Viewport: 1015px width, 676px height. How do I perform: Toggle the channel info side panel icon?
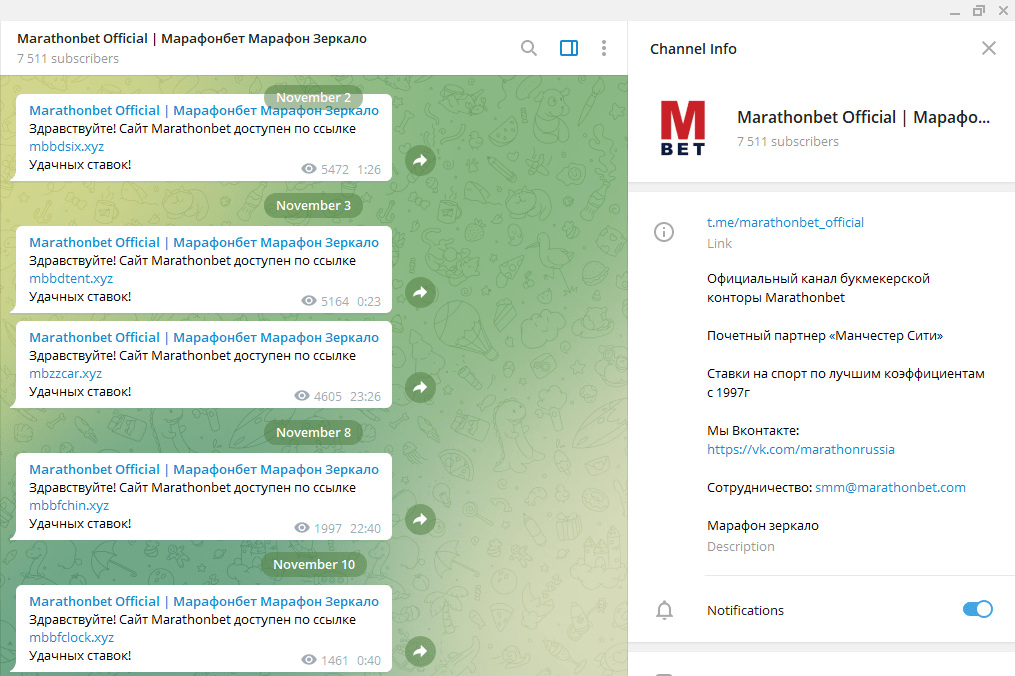pyautogui.click(x=569, y=48)
